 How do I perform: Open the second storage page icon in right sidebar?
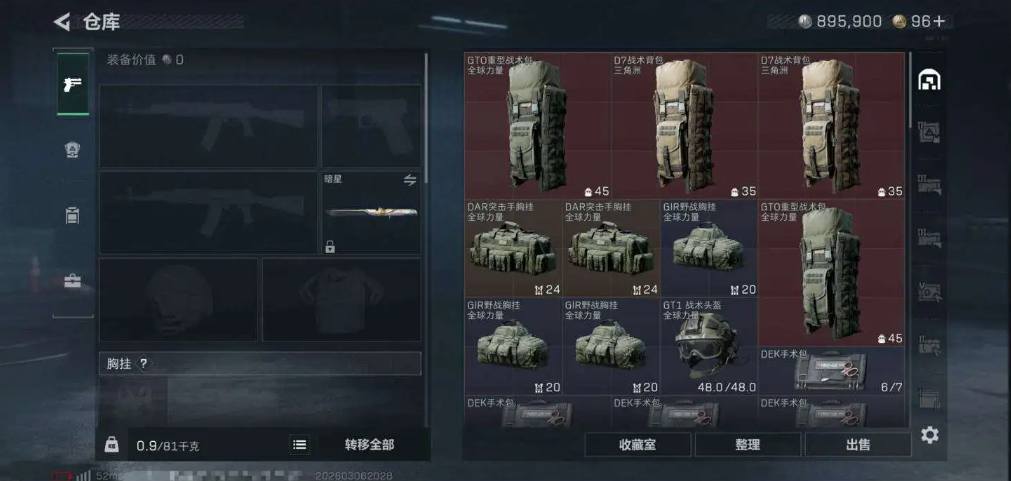click(x=929, y=132)
